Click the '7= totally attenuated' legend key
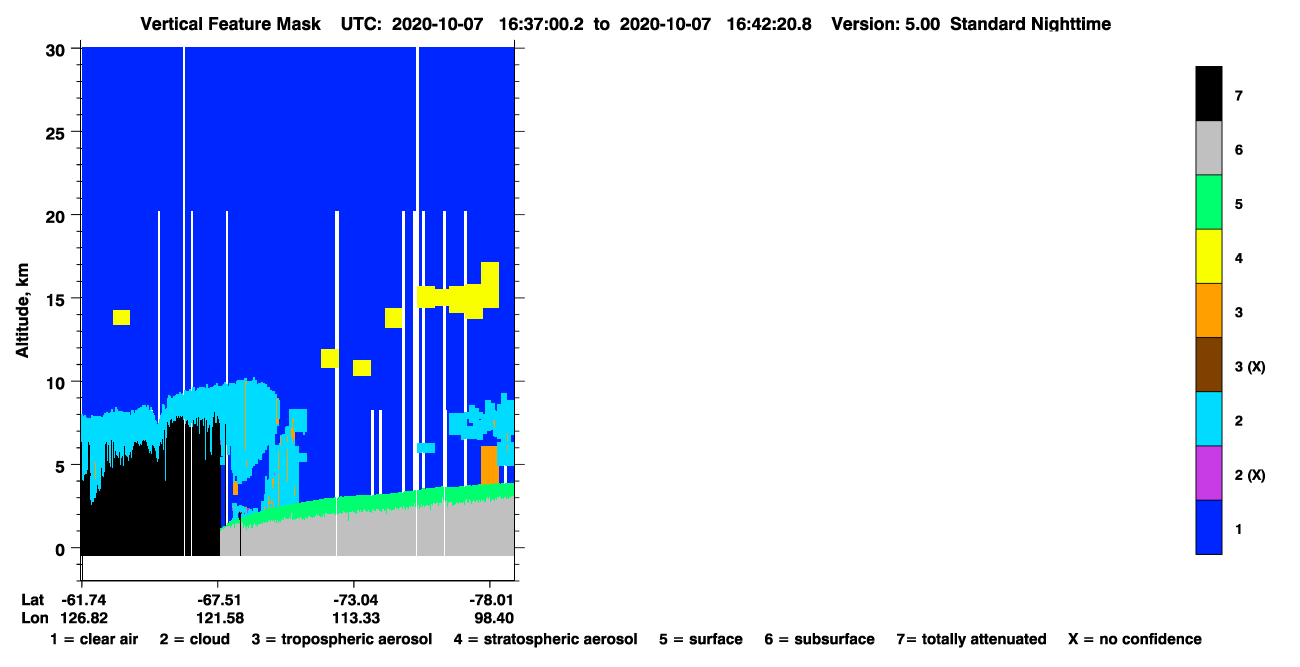1300x667 pixels. click(x=972, y=639)
